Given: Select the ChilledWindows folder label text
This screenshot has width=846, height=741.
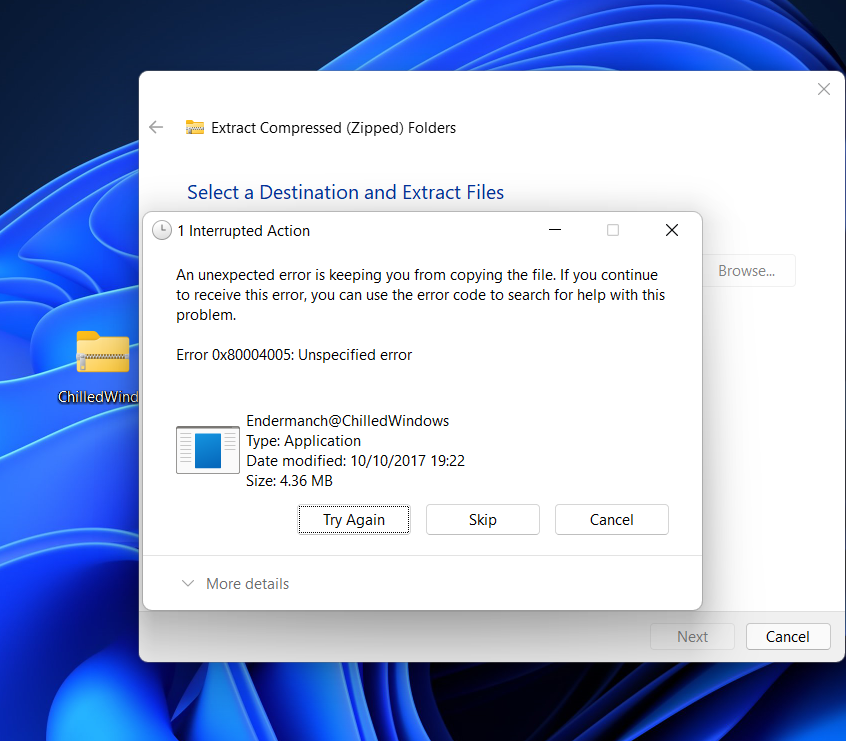Looking at the screenshot, I should tap(97, 397).
